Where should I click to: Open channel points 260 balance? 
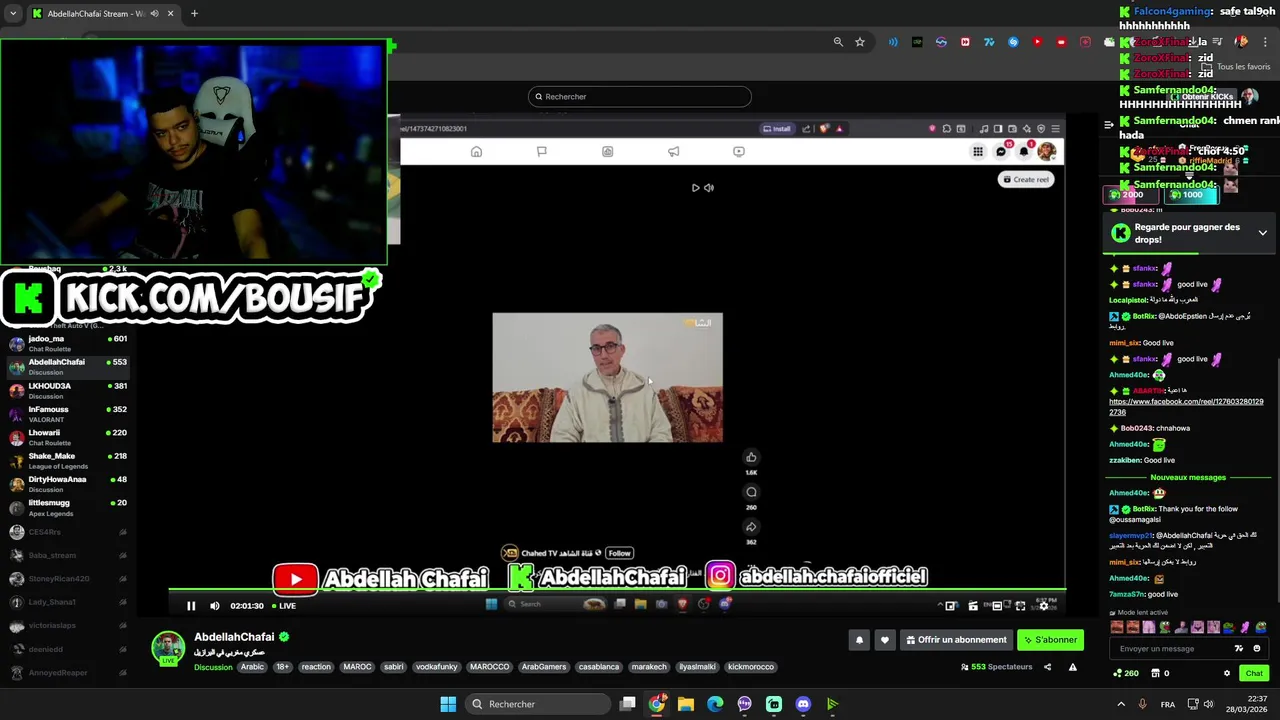click(1125, 674)
